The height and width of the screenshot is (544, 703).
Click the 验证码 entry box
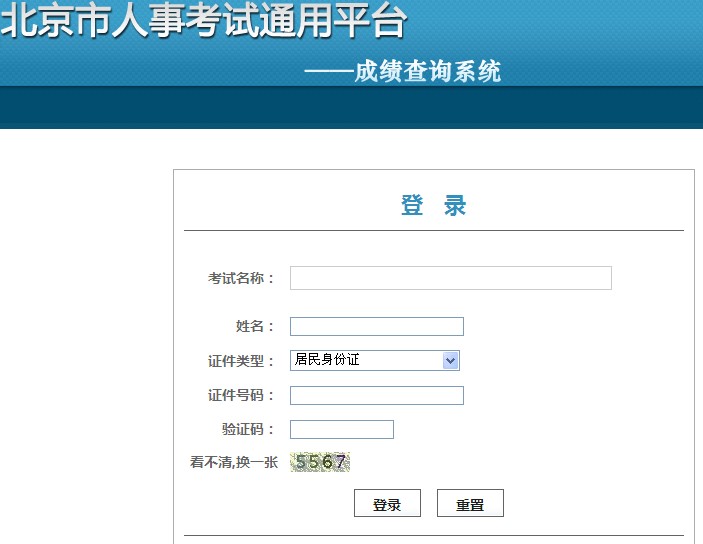point(341,430)
